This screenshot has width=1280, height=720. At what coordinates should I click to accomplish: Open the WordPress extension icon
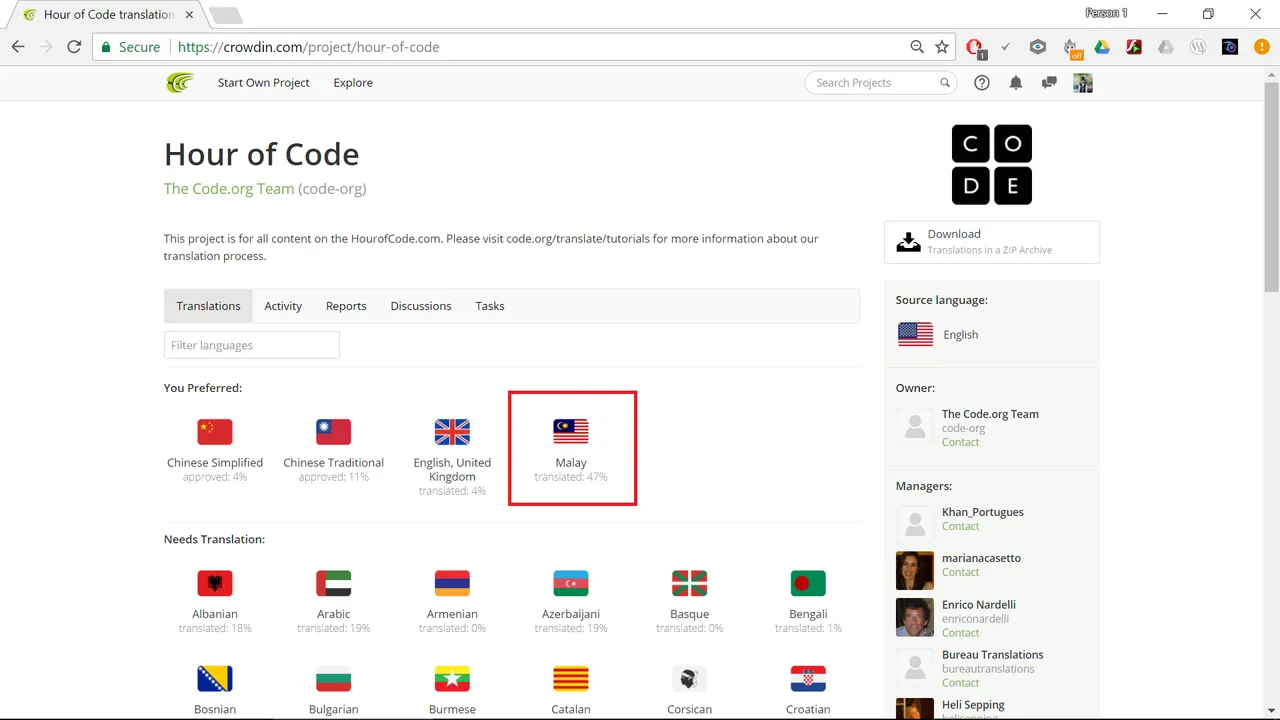pos(1198,47)
